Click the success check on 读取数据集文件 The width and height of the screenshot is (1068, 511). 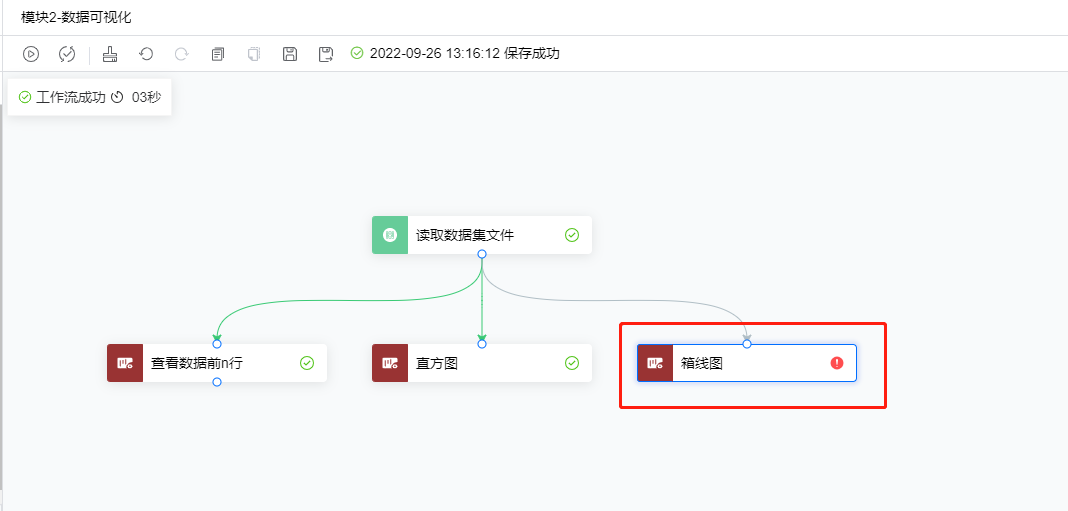click(x=572, y=235)
